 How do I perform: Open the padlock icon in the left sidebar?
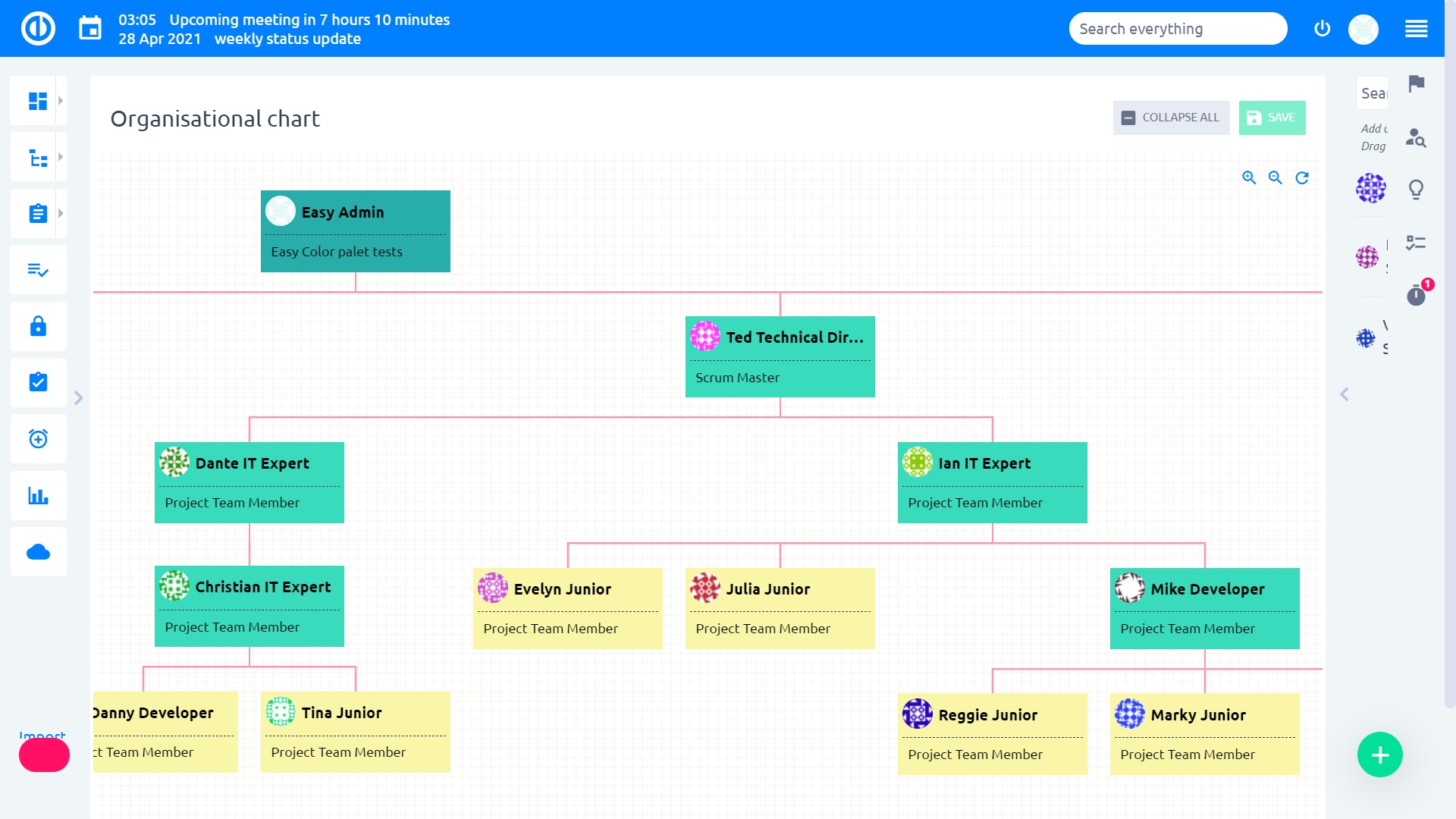(x=38, y=326)
